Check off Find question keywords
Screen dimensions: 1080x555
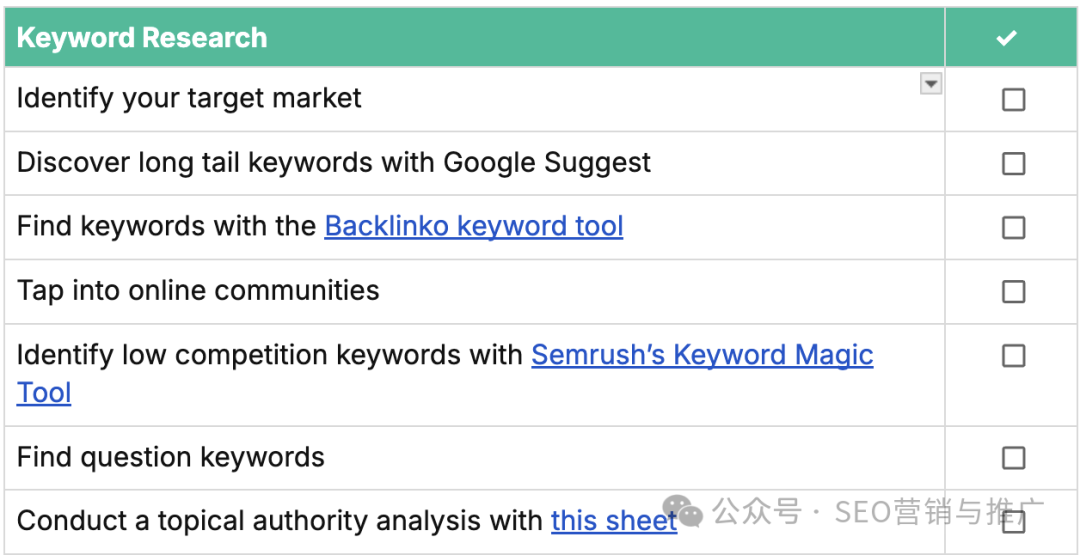click(x=1013, y=458)
